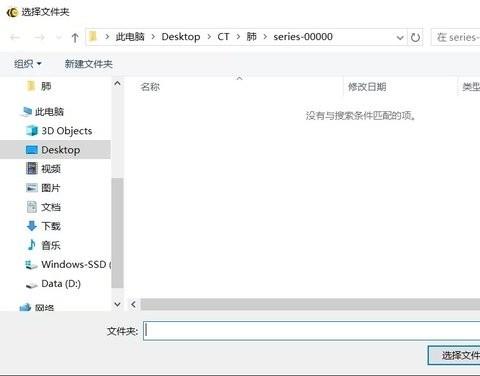Create a folder with 新建文件夹

click(88, 63)
